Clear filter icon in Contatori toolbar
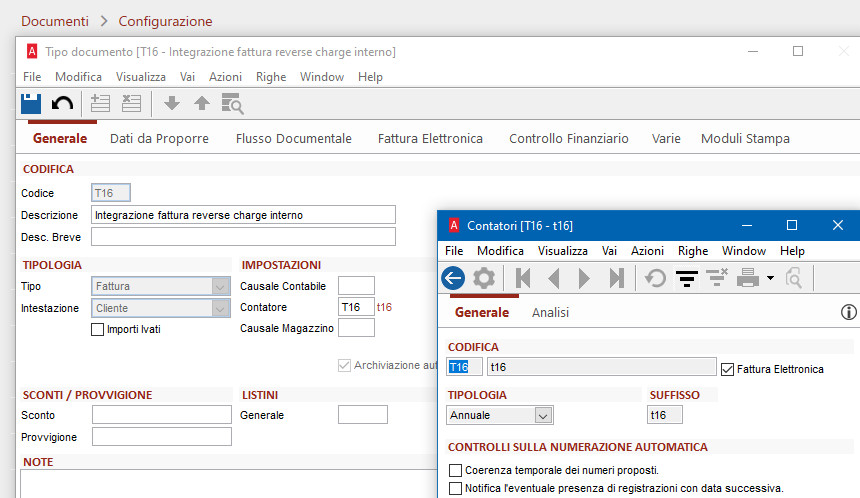This screenshot has height=498, width=860. tap(717, 278)
